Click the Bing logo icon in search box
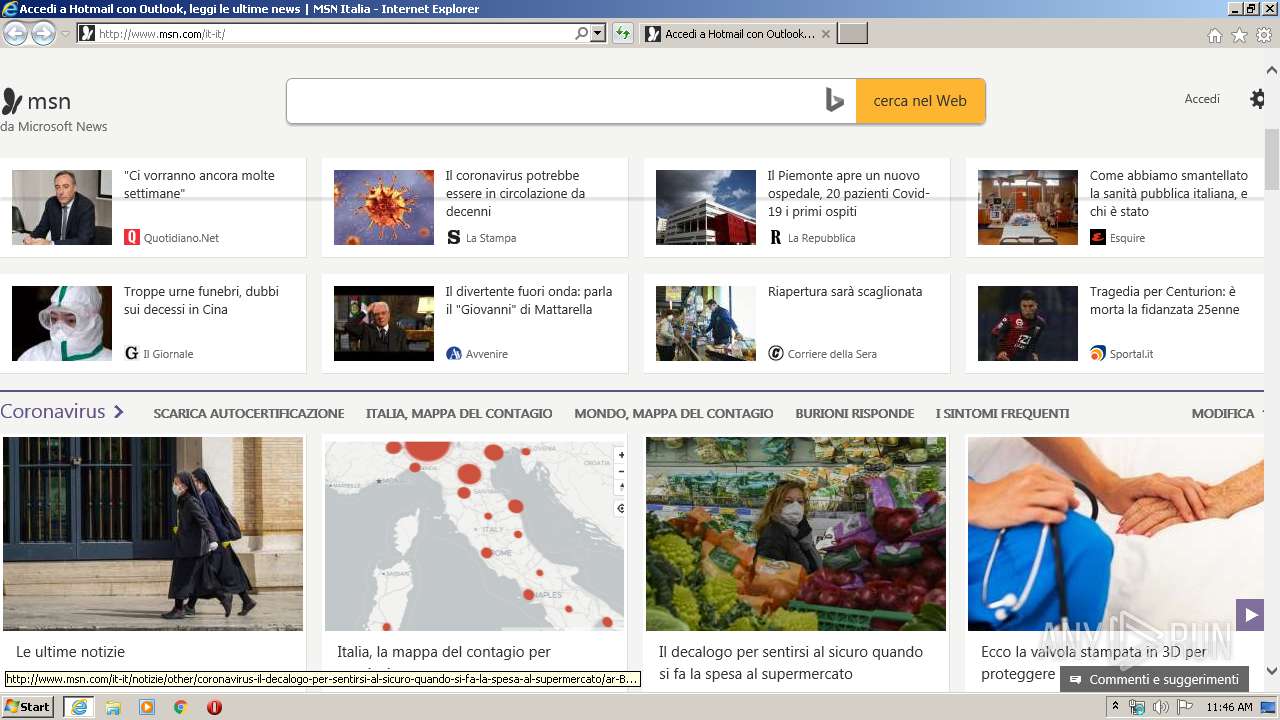 (x=835, y=101)
